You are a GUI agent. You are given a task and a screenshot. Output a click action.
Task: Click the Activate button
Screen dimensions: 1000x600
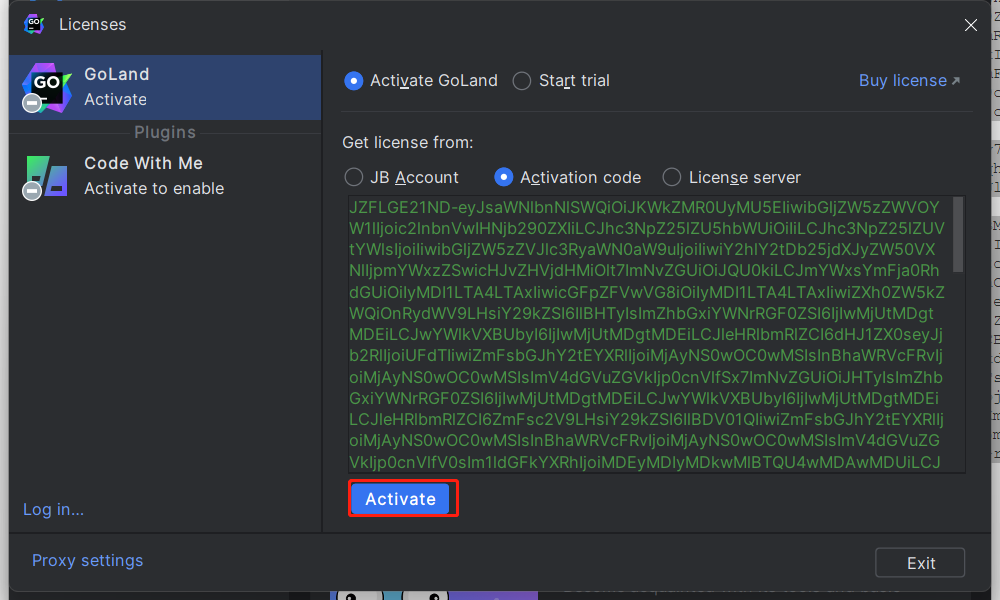point(401,499)
